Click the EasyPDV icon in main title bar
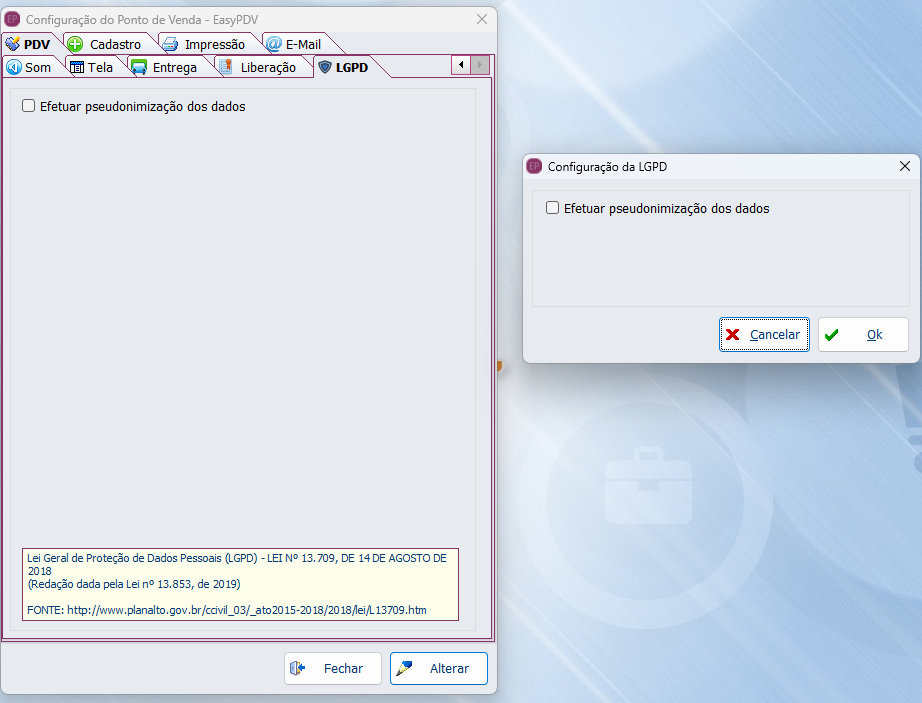The width and height of the screenshot is (922, 703). (x=13, y=19)
